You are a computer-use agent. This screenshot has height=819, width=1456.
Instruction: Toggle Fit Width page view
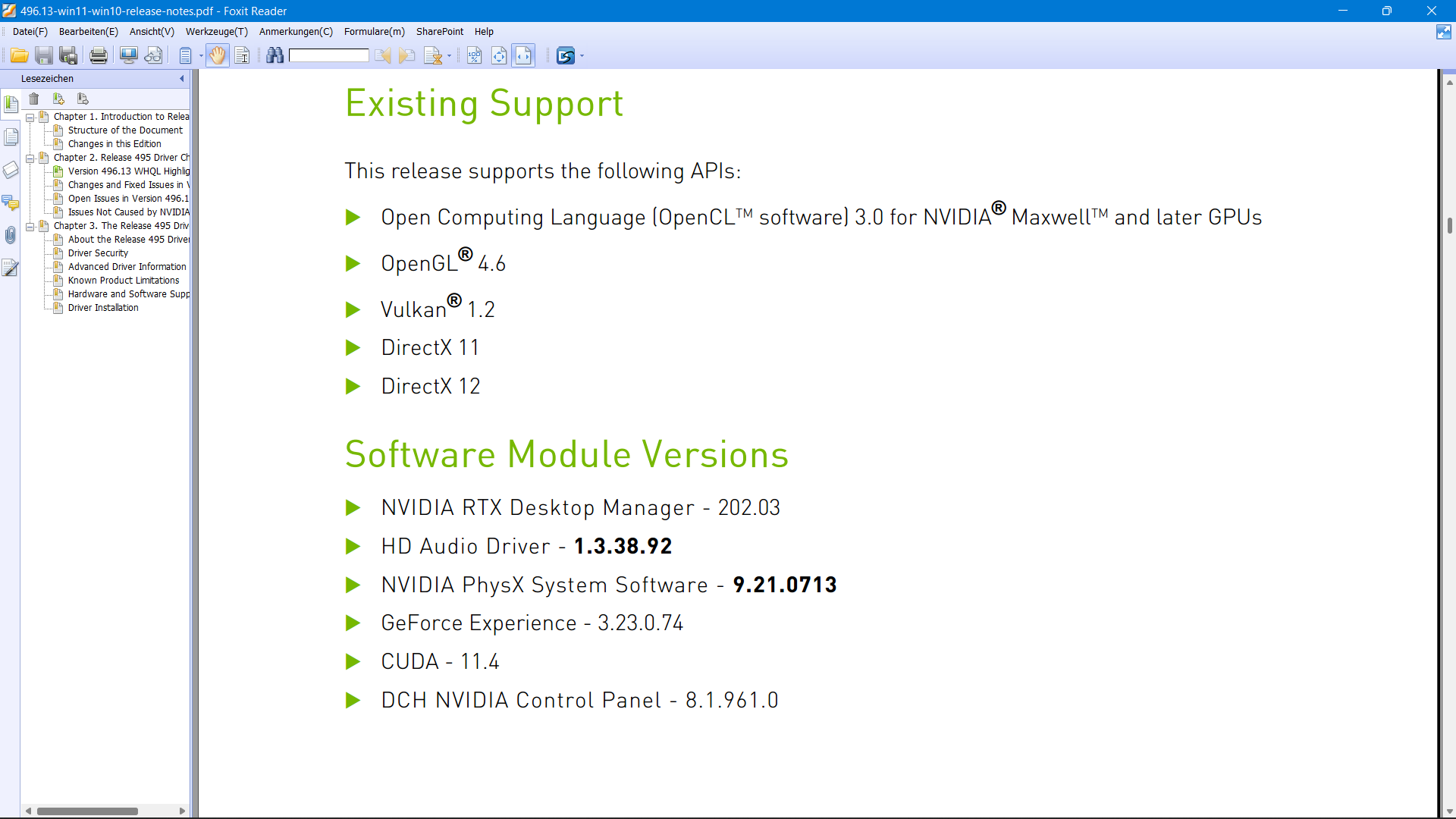[524, 55]
